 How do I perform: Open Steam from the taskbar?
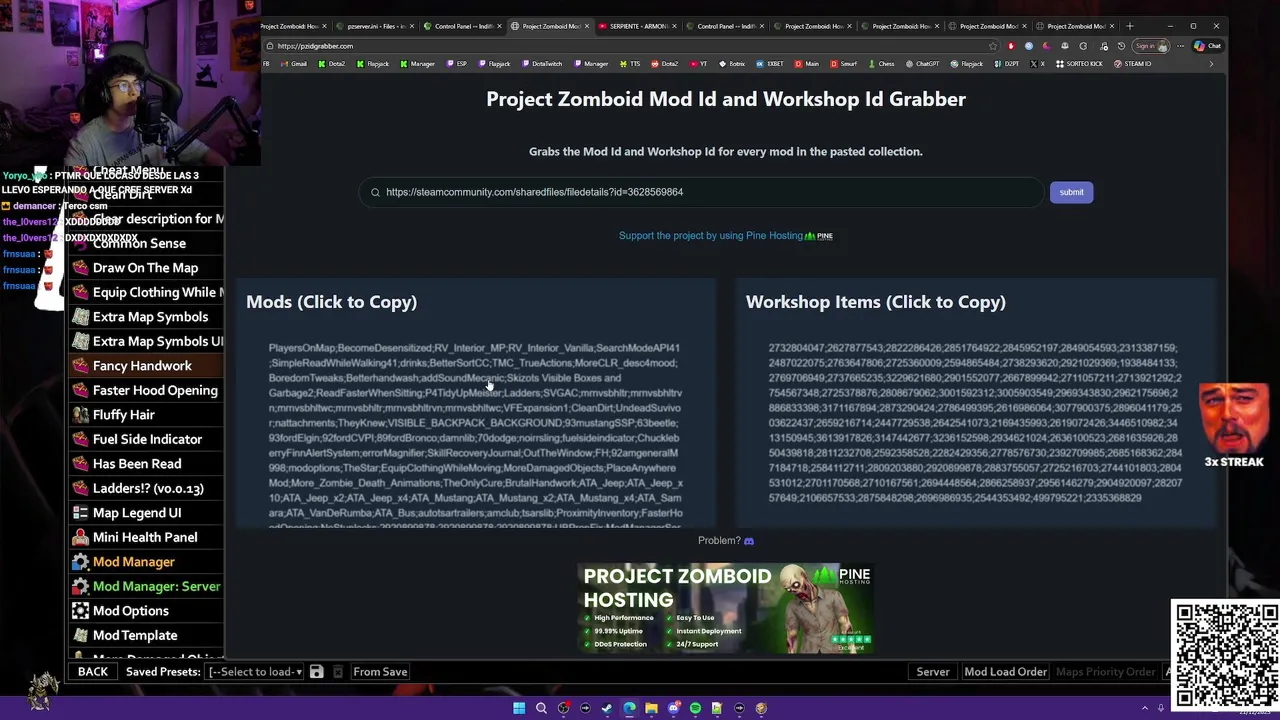tap(607, 708)
